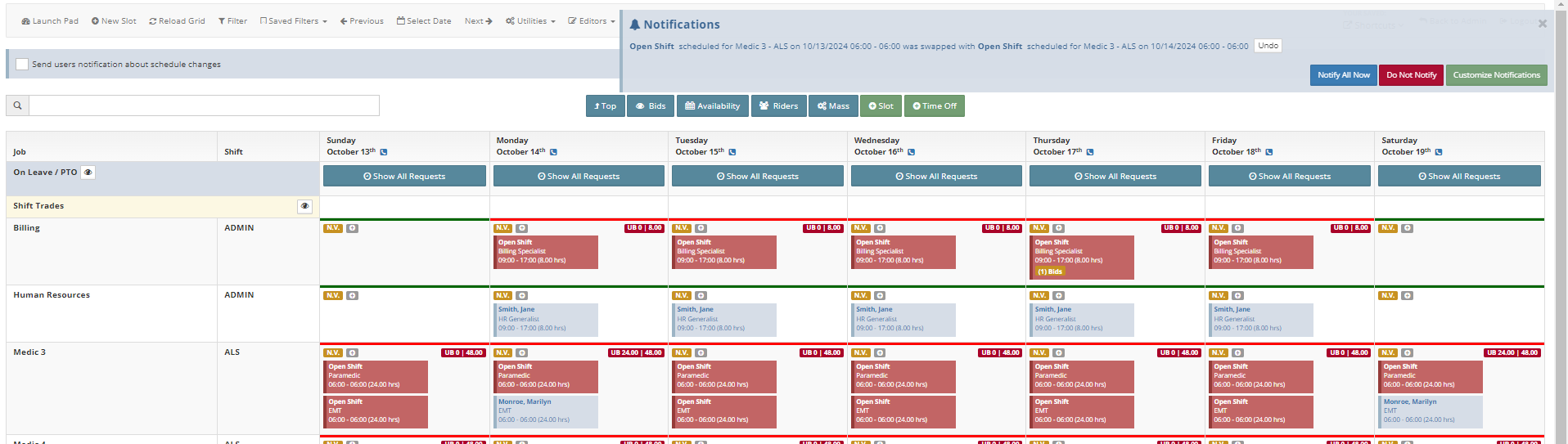Click the phone icon next to Wednesday October 16th
This screenshot has width=1568, height=444.
point(911,152)
